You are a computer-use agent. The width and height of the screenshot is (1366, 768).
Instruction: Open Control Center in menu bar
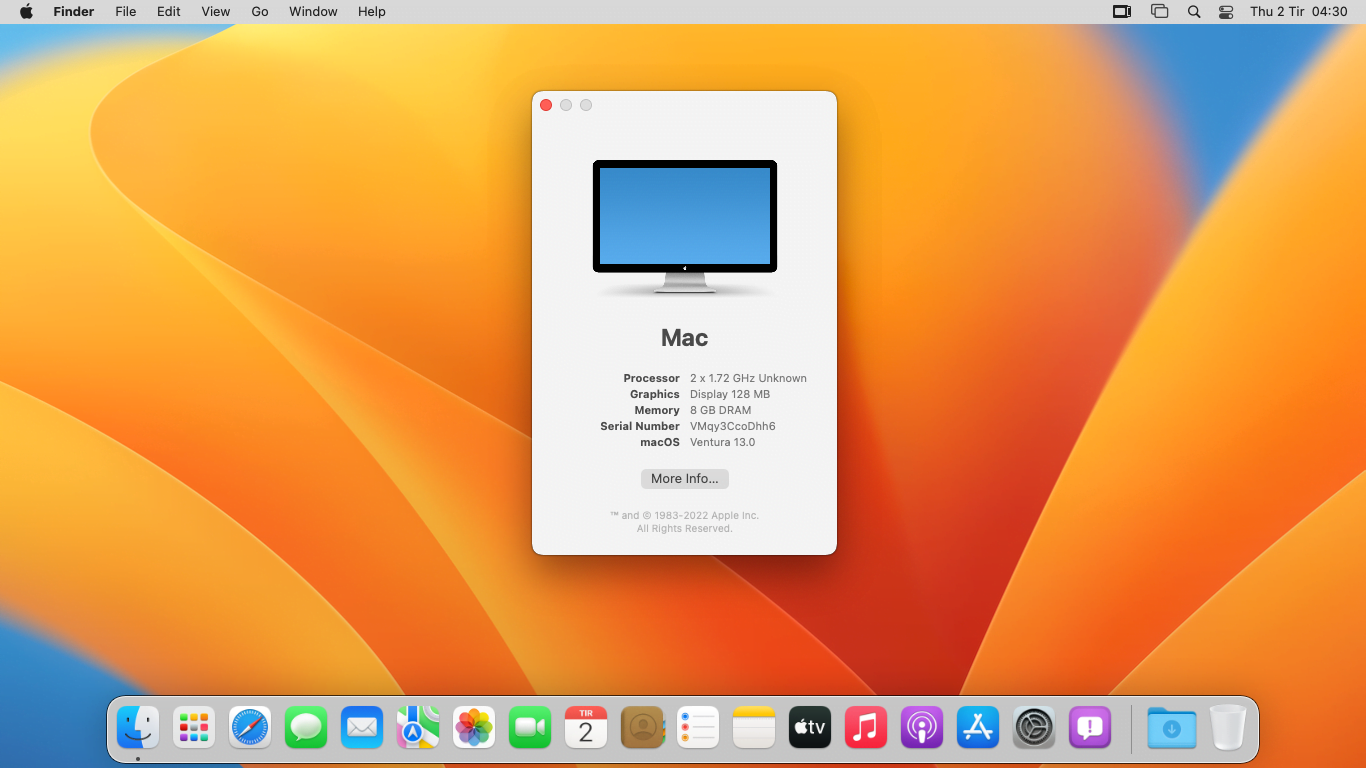1226,12
